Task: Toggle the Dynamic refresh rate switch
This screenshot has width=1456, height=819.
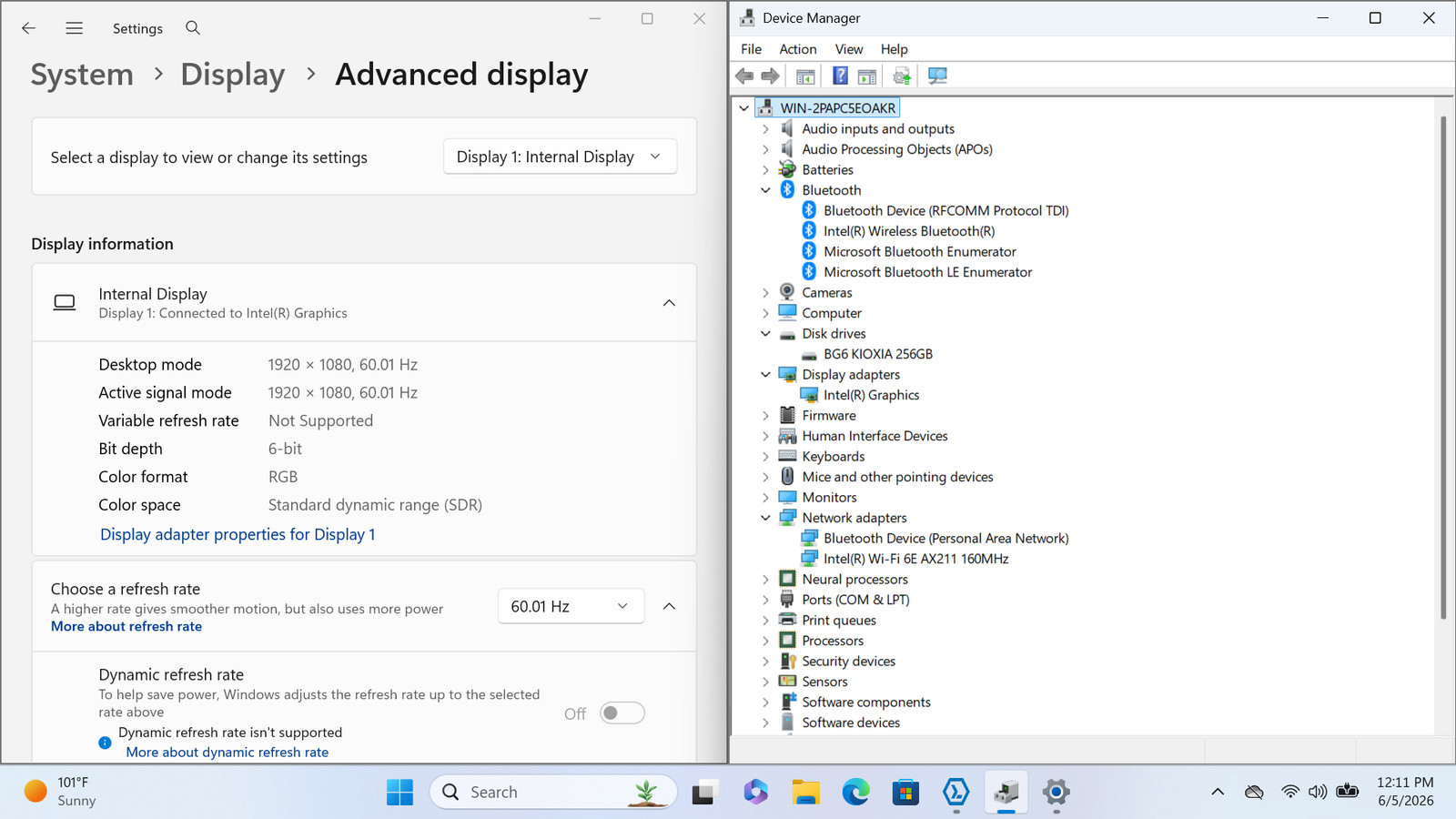Action: (622, 713)
